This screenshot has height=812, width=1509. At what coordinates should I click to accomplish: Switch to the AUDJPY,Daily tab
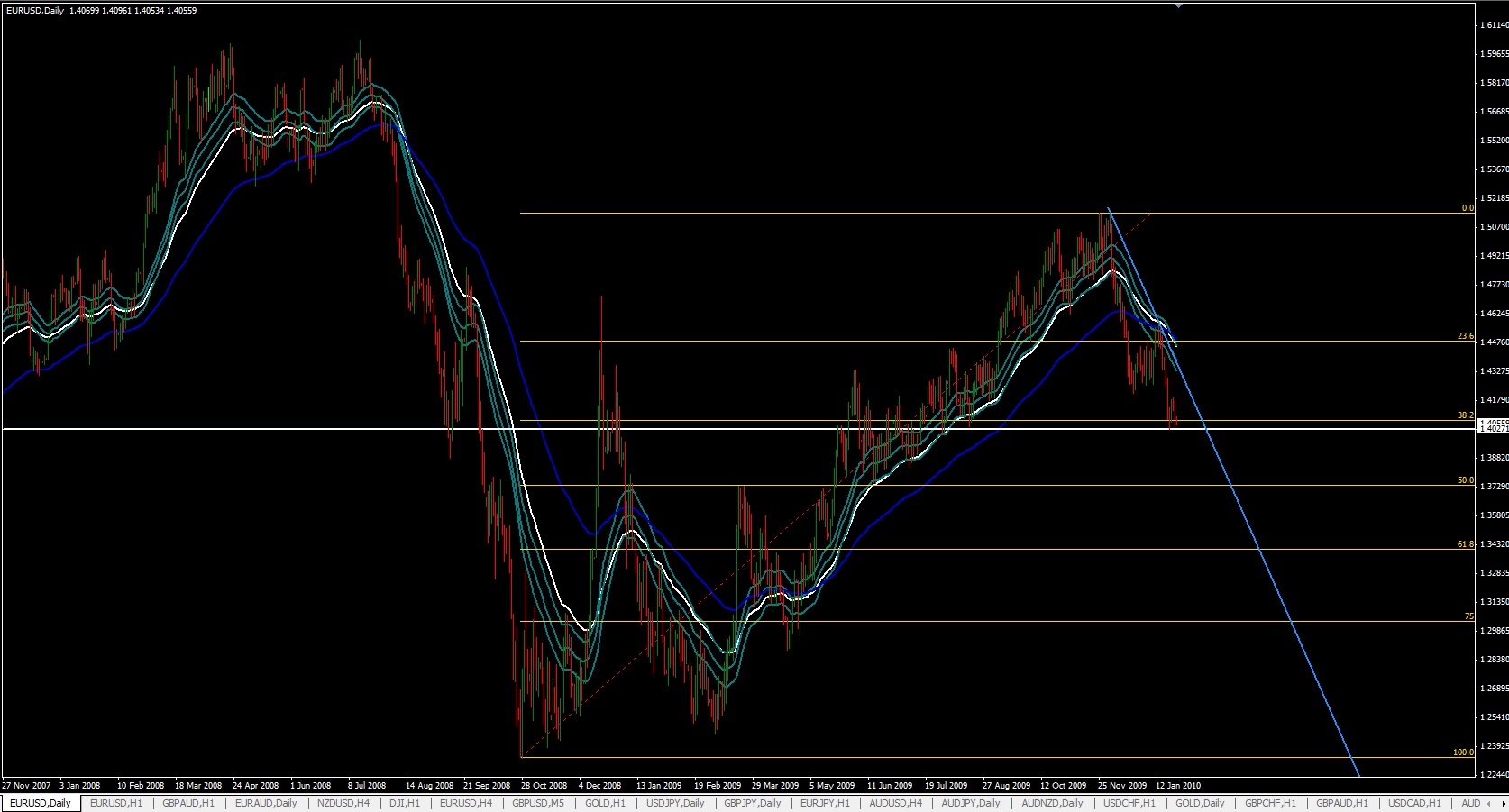pyautogui.click(x=970, y=803)
